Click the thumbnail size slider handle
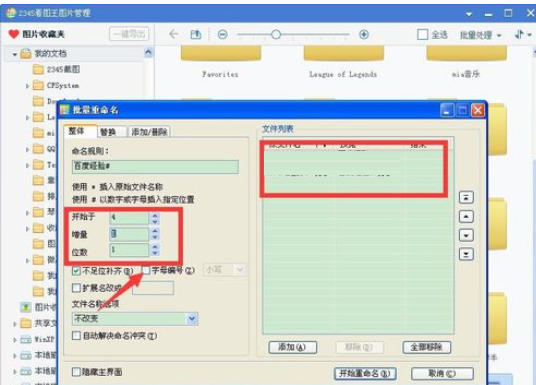This screenshot has width=536, height=385. pos(276,34)
